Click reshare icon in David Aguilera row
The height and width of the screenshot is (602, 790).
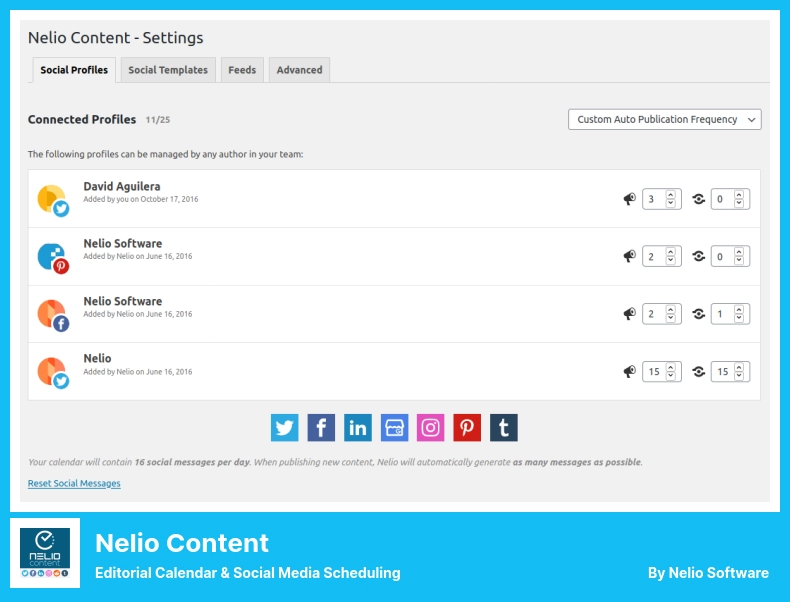[x=698, y=199]
